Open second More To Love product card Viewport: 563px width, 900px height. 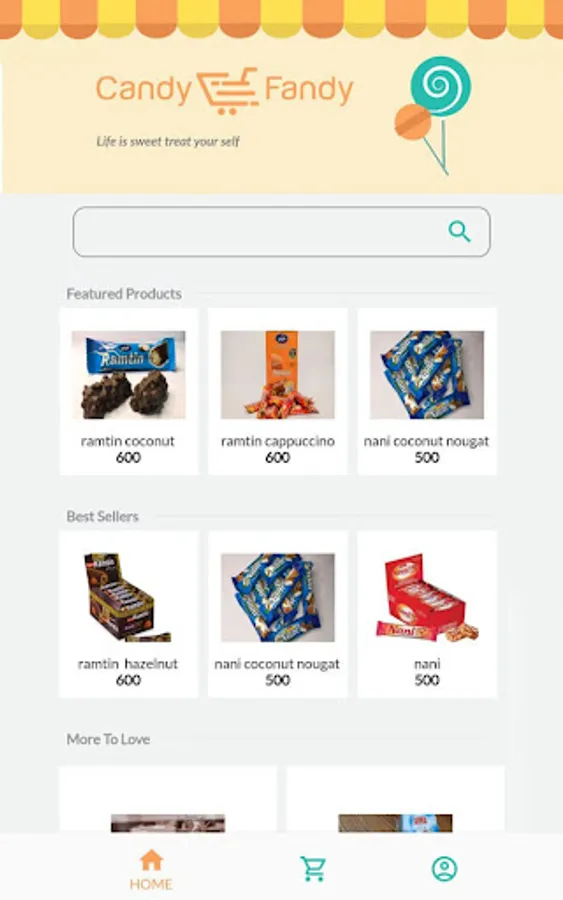[x=395, y=799]
